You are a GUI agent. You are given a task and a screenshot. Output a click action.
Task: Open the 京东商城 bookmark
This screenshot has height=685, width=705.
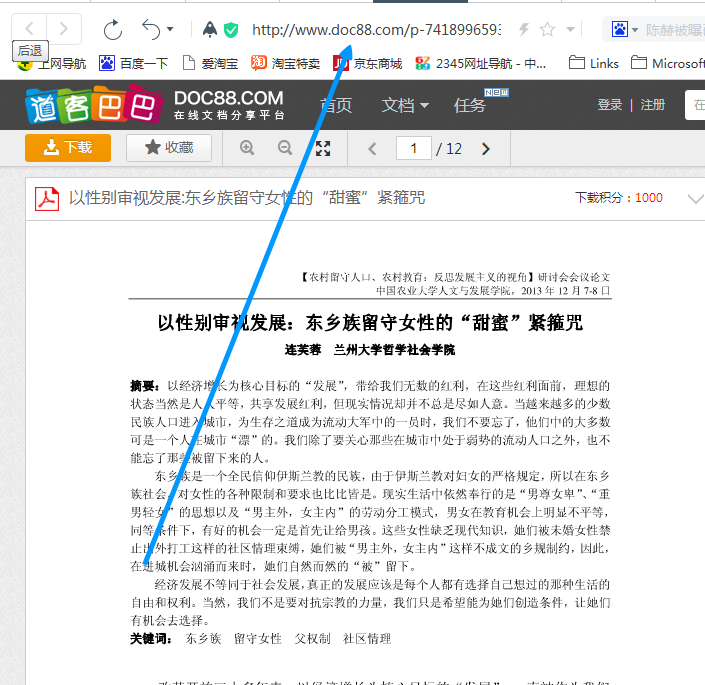tap(368, 63)
